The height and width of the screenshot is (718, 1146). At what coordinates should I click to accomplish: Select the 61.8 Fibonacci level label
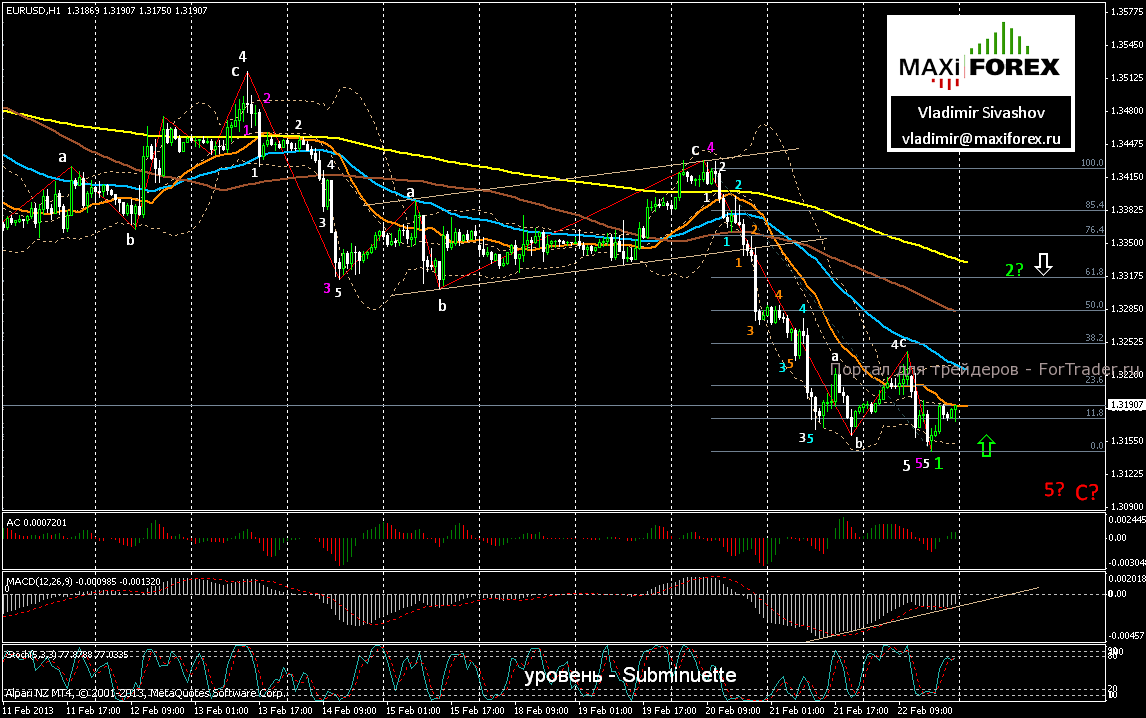[x=1094, y=272]
